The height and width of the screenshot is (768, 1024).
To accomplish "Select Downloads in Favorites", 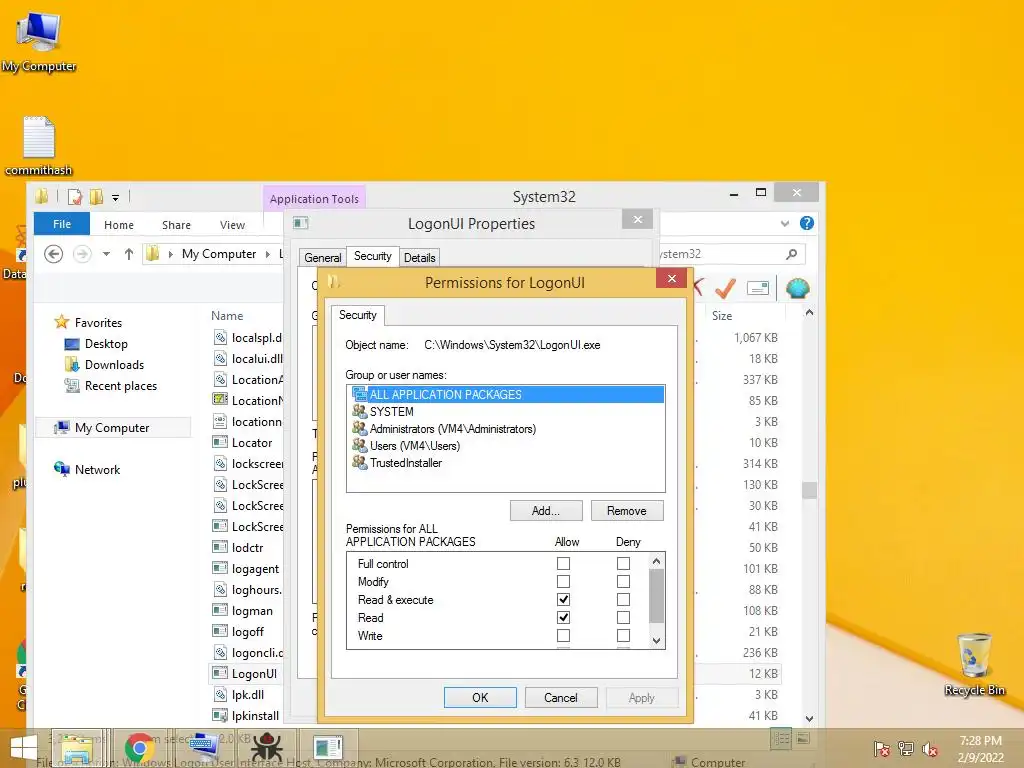I will coord(114,364).
